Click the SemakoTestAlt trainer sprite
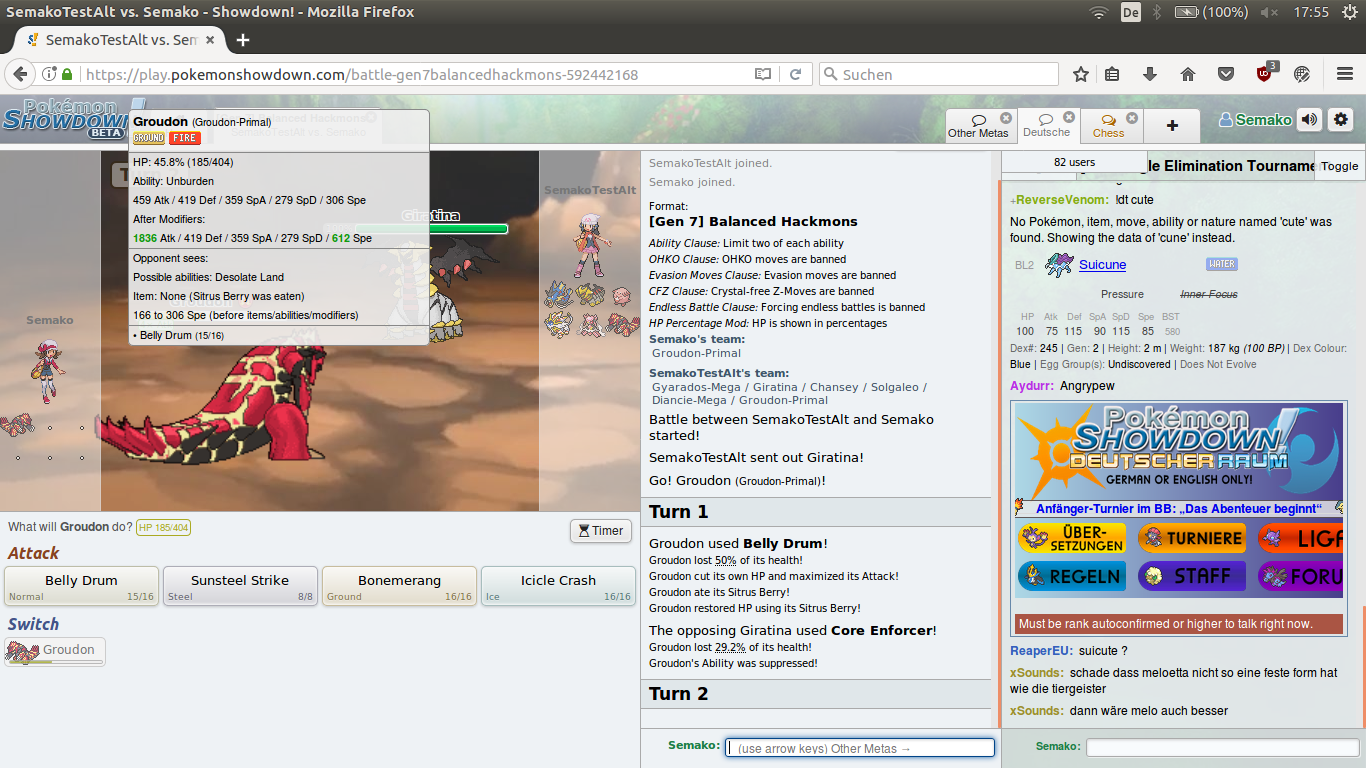 tap(590, 245)
